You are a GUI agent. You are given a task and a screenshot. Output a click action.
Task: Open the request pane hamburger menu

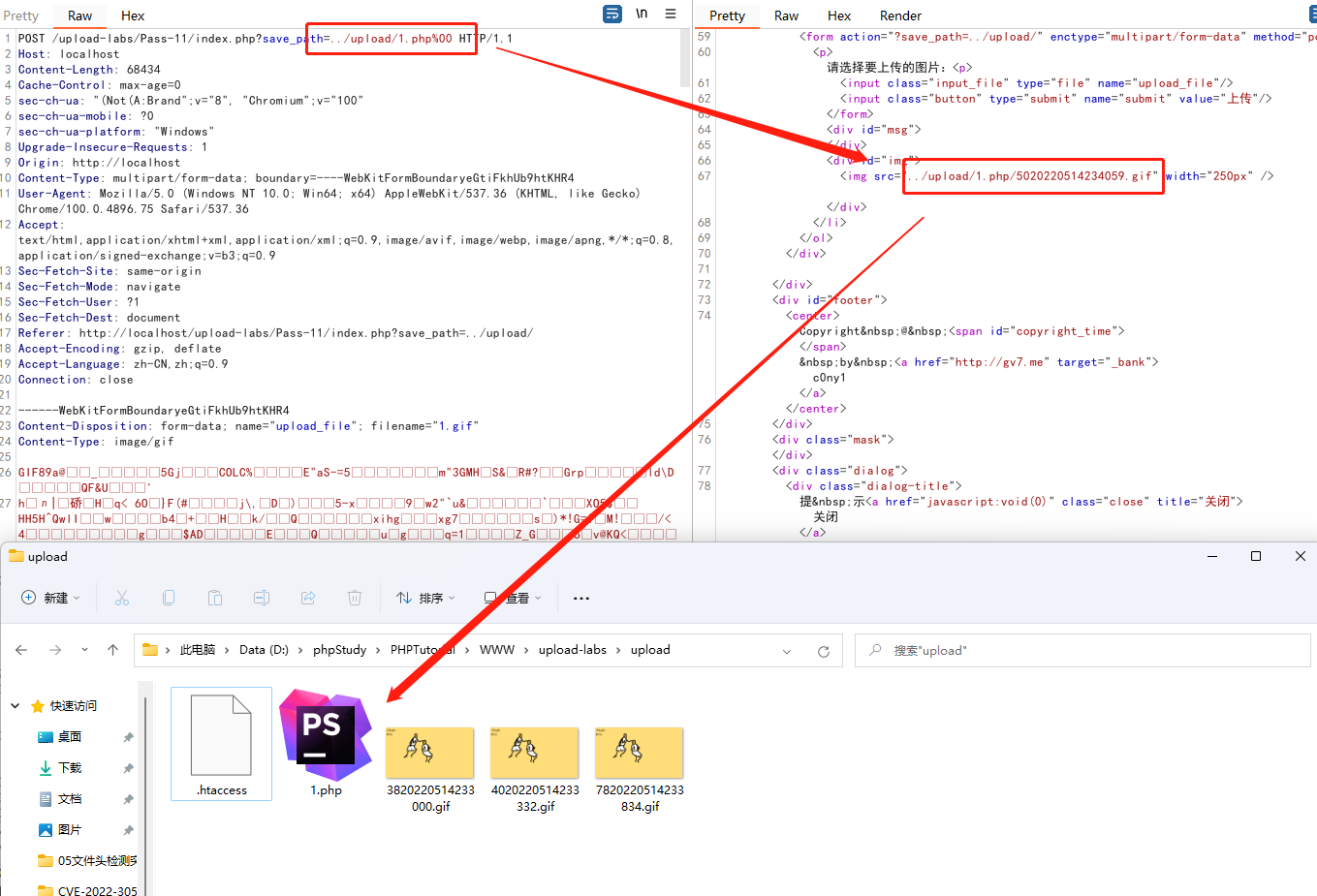(x=671, y=14)
